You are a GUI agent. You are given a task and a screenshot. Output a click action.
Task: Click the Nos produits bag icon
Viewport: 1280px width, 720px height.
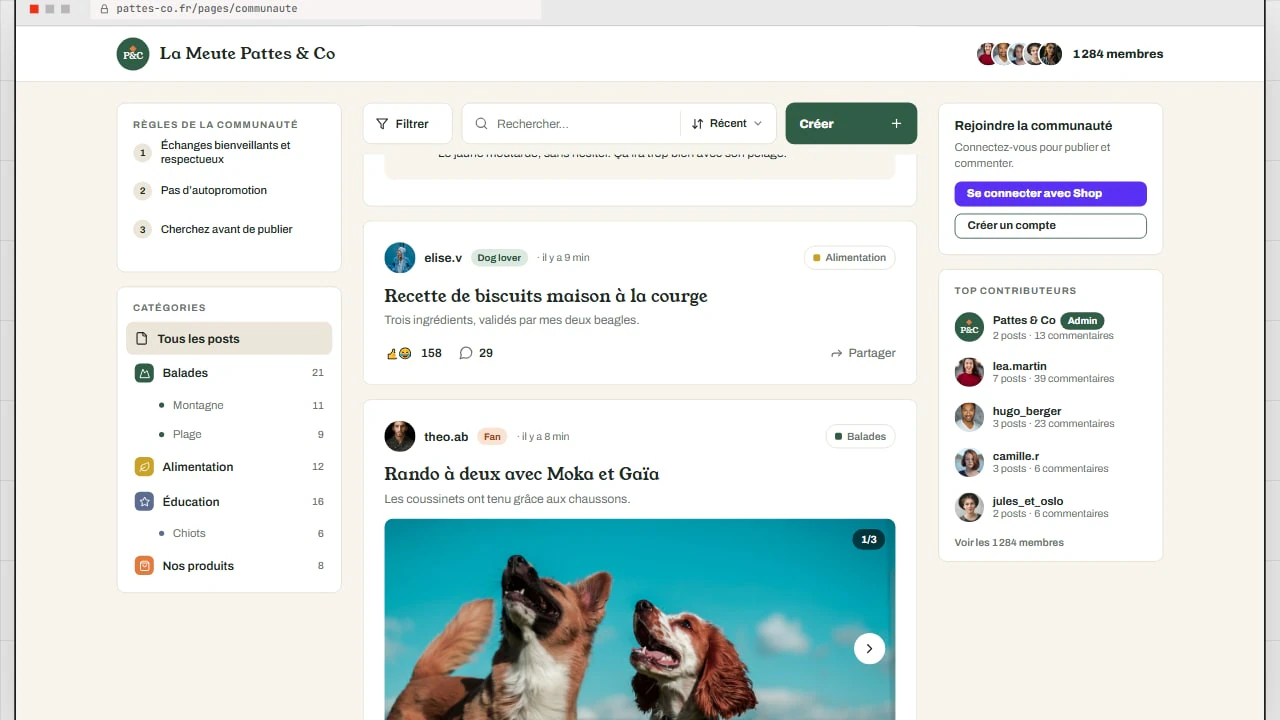point(144,566)
